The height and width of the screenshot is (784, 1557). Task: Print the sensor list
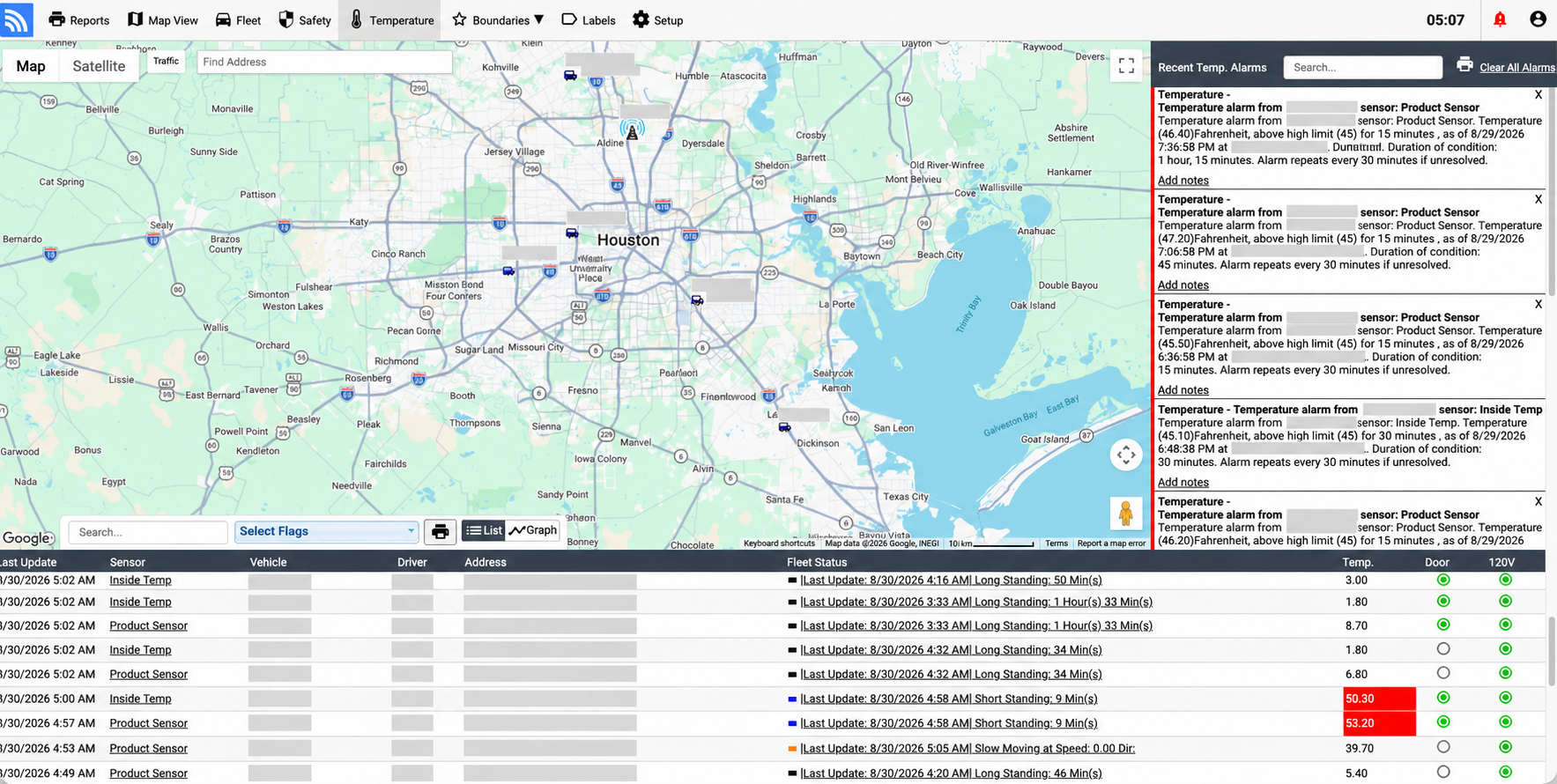(440, 531)
